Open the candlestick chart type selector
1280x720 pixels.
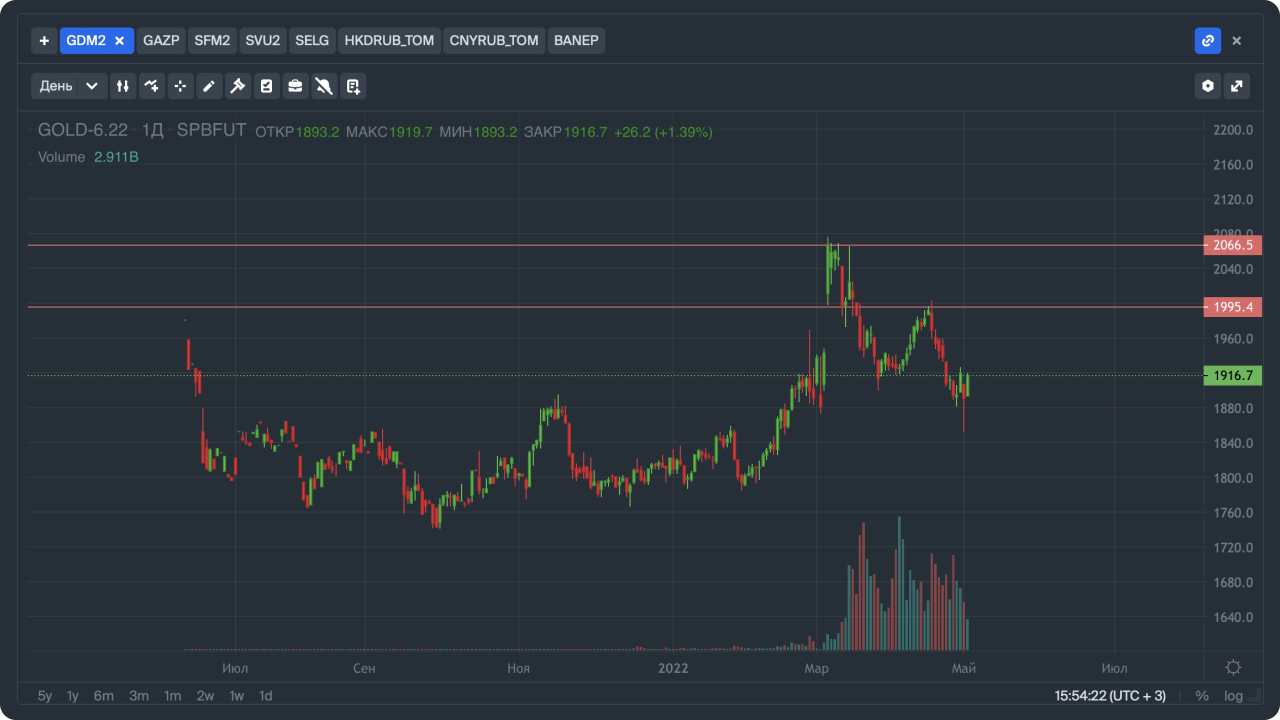pyautogui.click(x=122, y=86)
